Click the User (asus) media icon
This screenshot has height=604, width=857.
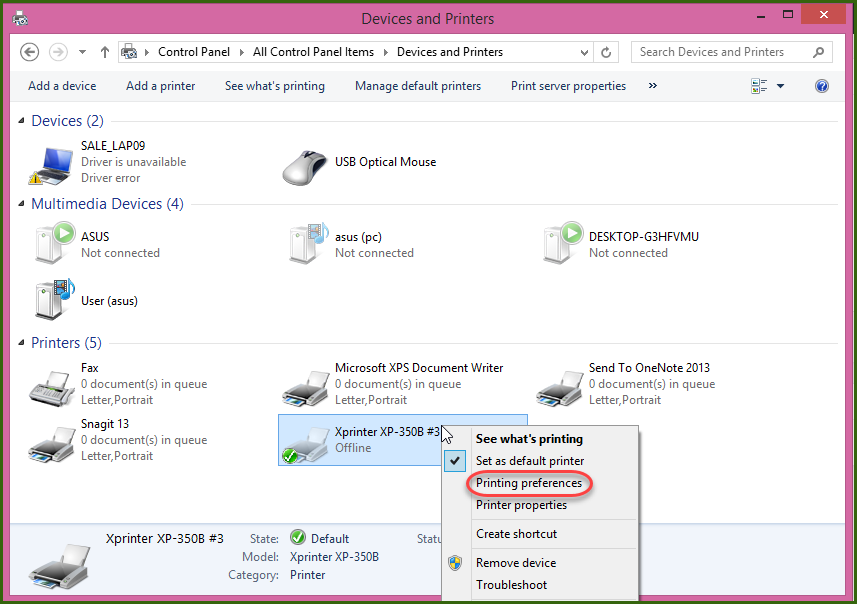(54, 298)
